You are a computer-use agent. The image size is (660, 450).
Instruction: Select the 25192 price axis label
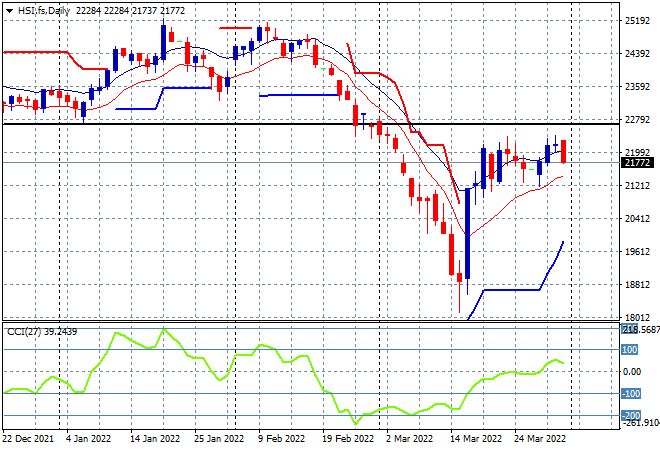click(637, 21)
